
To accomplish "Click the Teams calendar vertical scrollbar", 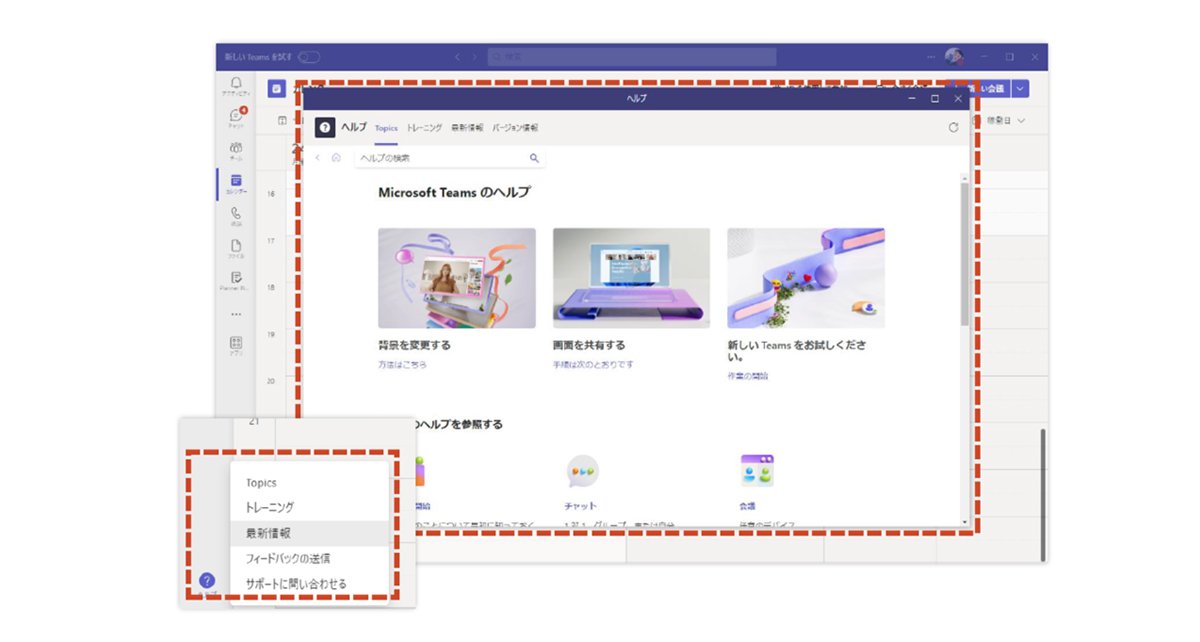I will point(1043,495).
